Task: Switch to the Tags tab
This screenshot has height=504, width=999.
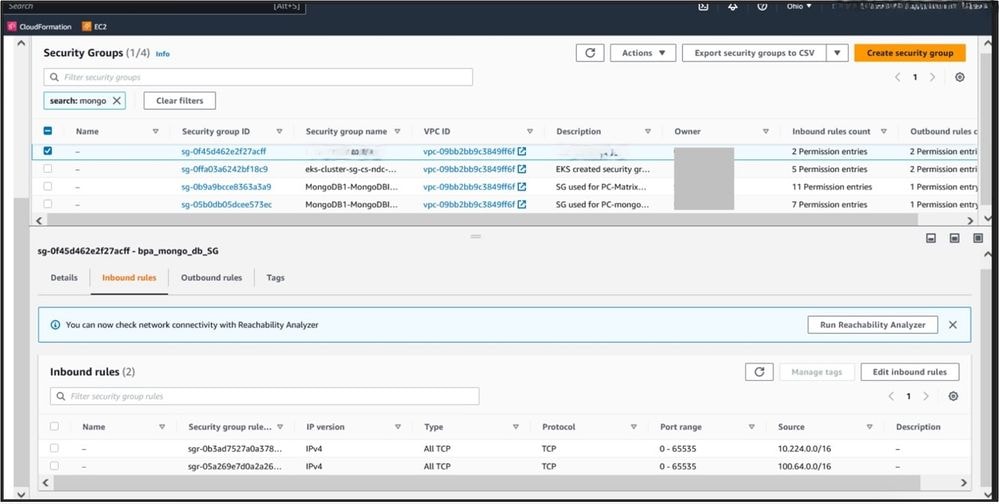Action: tap(275, 278)
